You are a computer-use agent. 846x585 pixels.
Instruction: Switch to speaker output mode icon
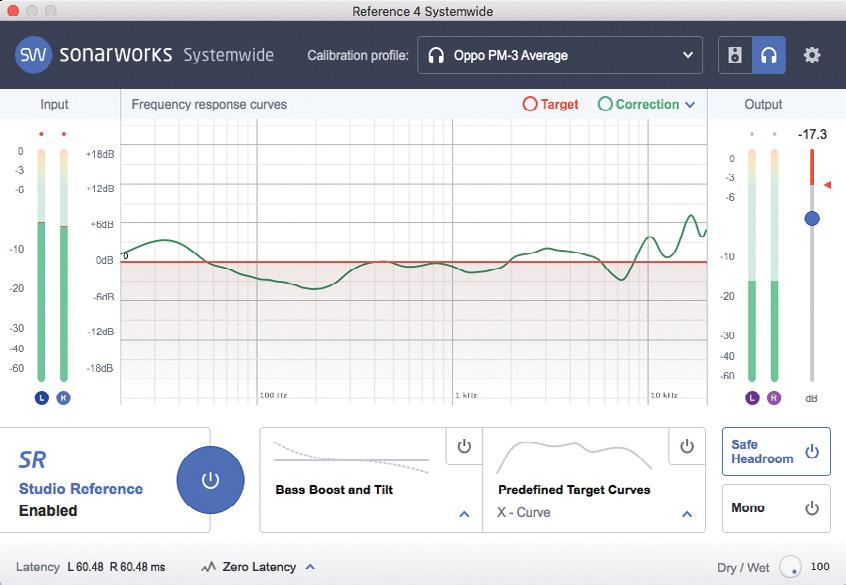(x=735, y=55)
